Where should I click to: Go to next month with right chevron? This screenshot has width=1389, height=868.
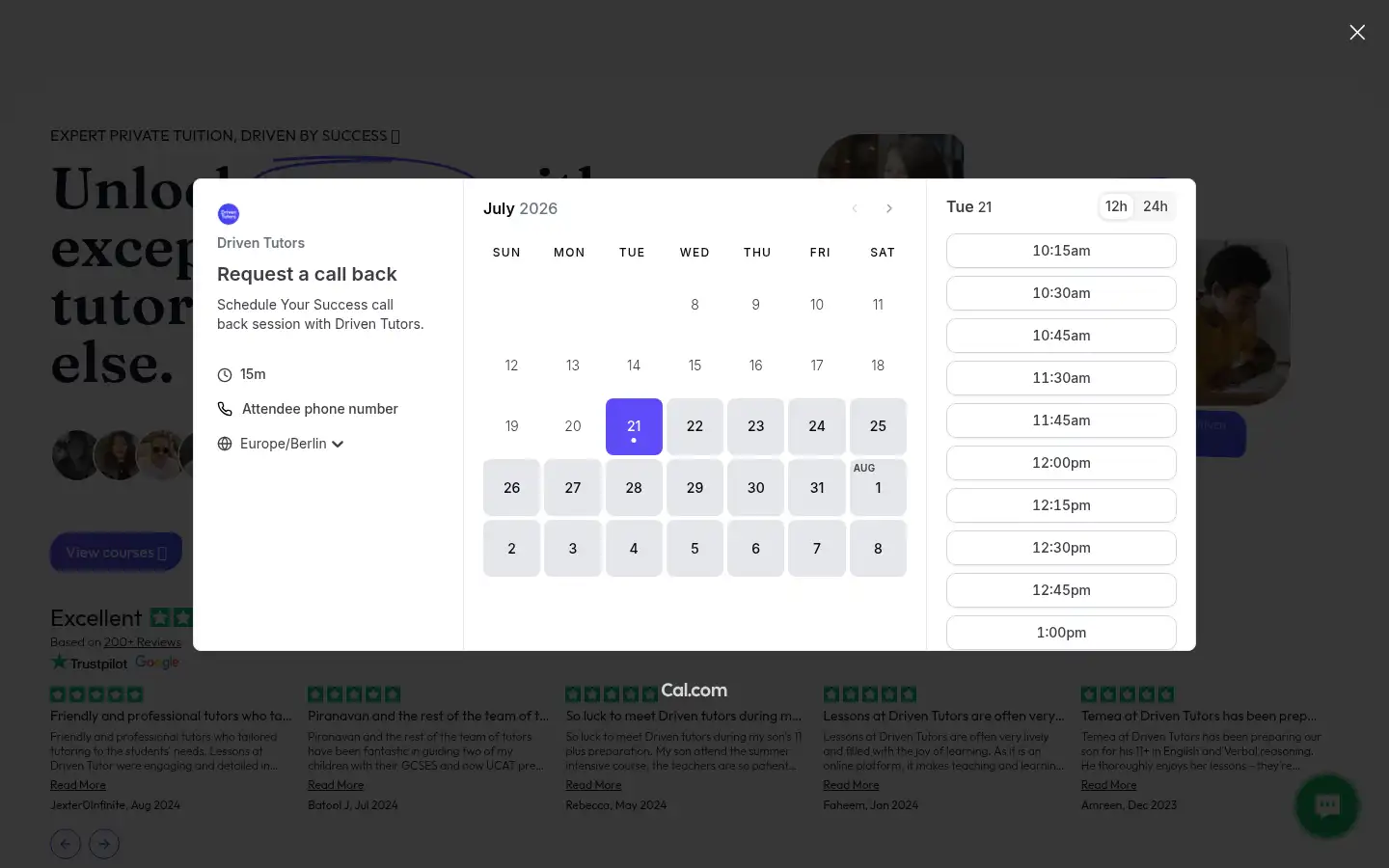coord(889,208)
